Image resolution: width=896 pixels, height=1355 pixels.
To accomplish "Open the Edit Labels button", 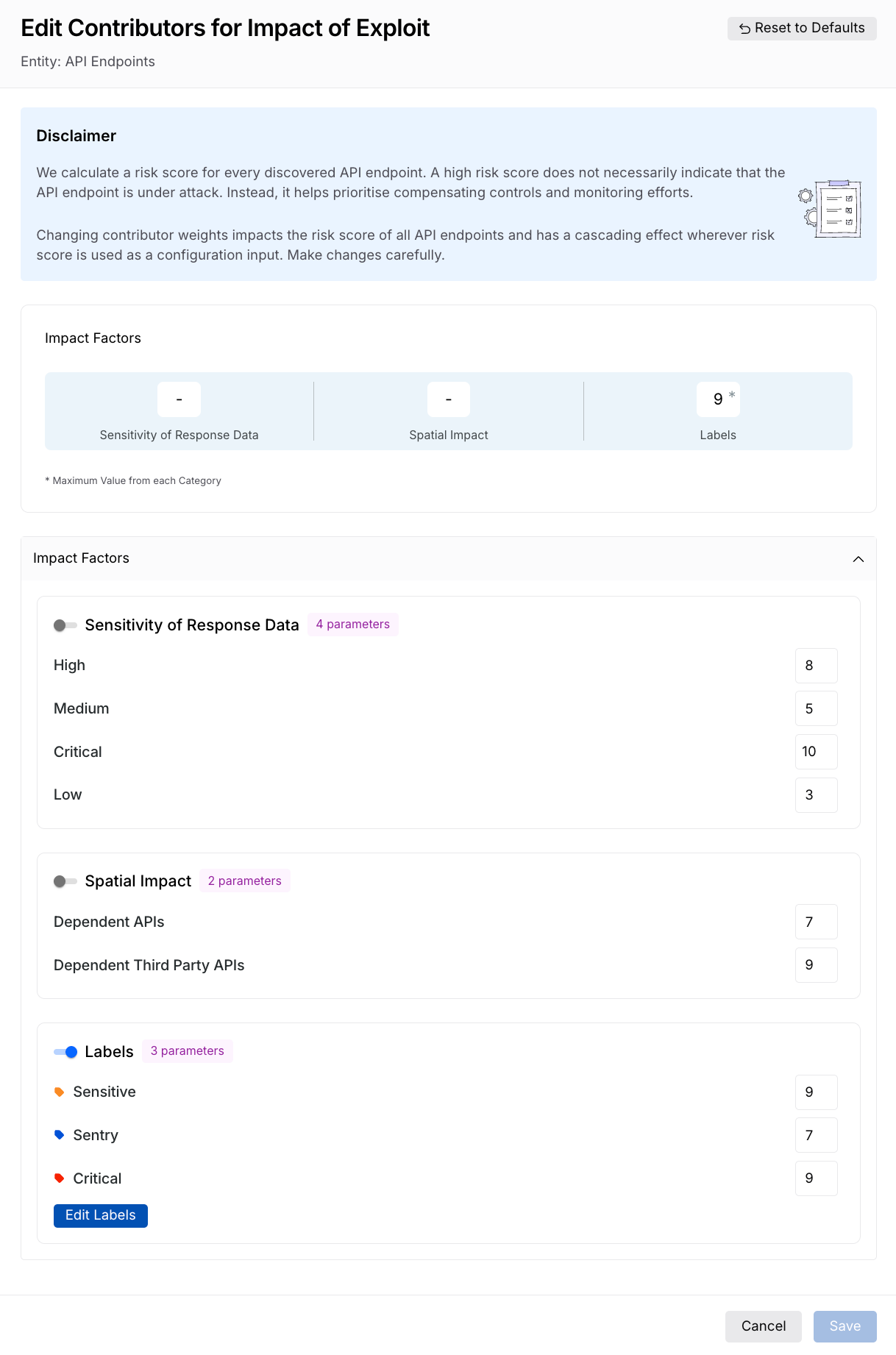I will click(101, 1215).
